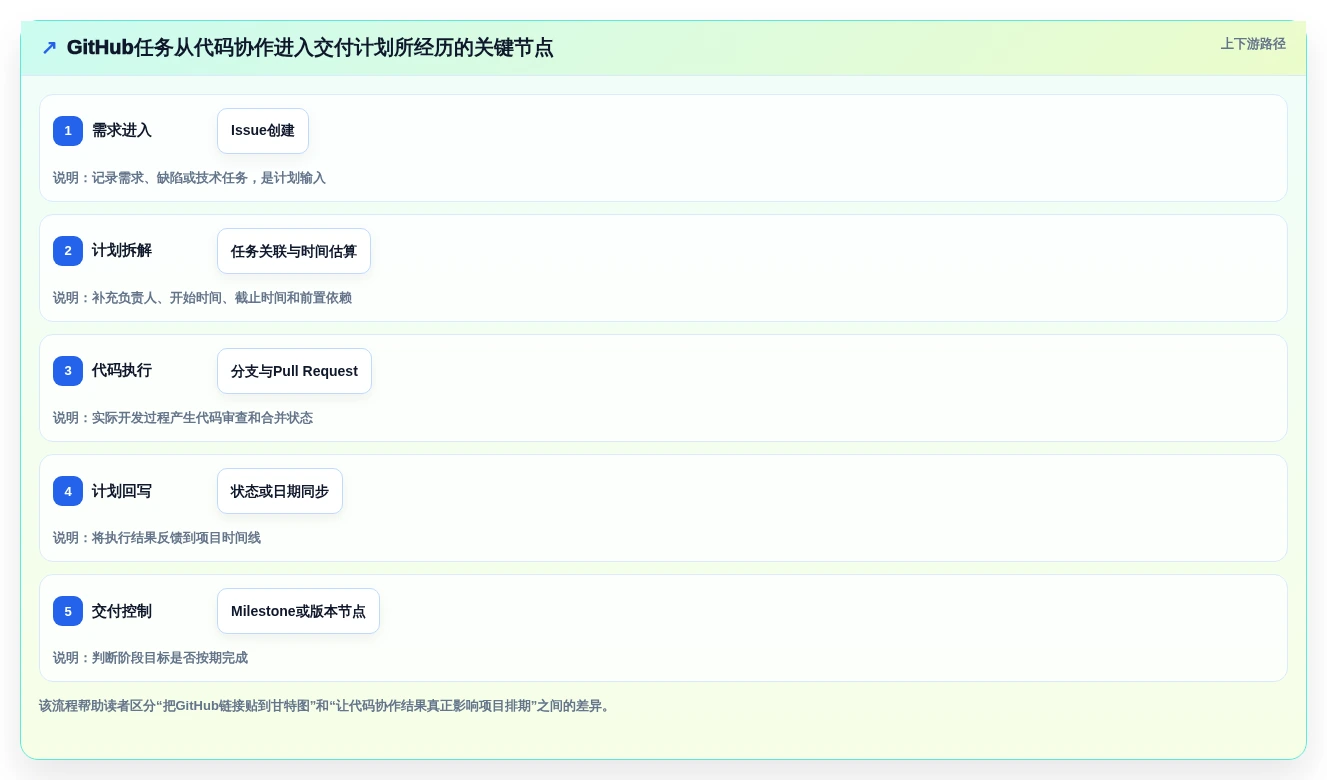Click the step 4 number badge
Image resolution: width=1327 pixels, height=780 pixels.
(x=68, y=491)
